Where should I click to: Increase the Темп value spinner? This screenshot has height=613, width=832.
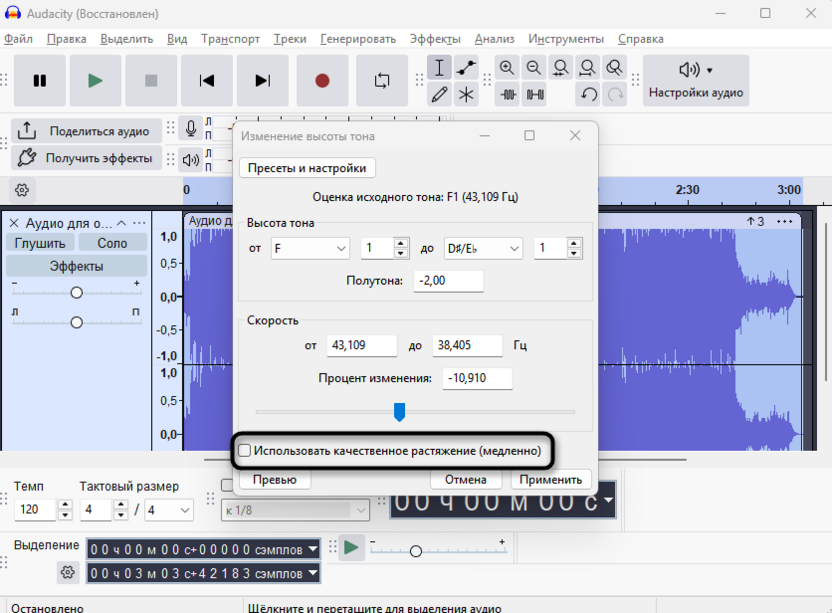(65, 505)
